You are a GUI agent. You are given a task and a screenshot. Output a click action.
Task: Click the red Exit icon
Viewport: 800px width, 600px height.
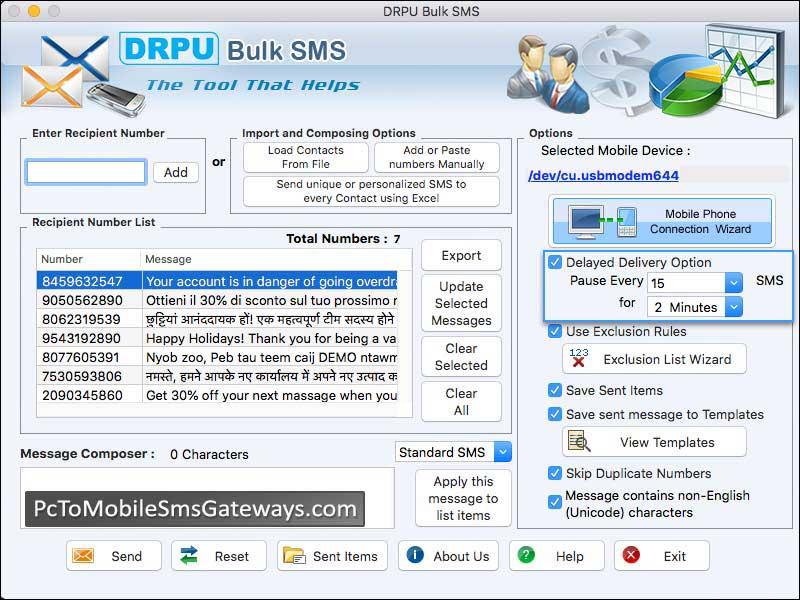click(631, 556)
